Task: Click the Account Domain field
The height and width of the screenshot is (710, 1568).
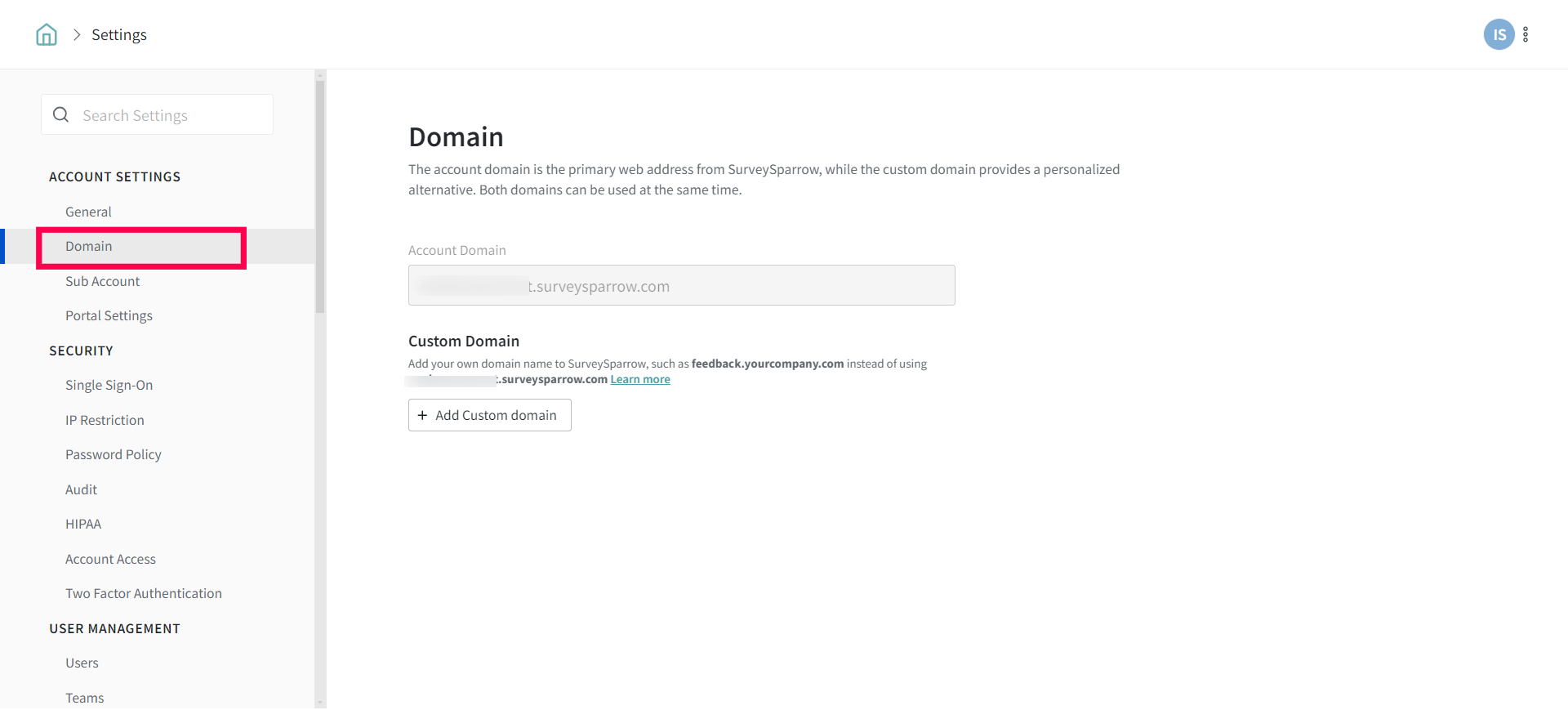Action: click(681, 285)
